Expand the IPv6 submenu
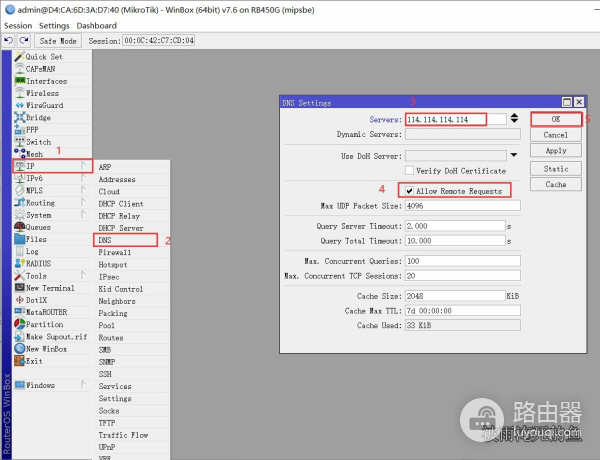 (x=53, y=178)
